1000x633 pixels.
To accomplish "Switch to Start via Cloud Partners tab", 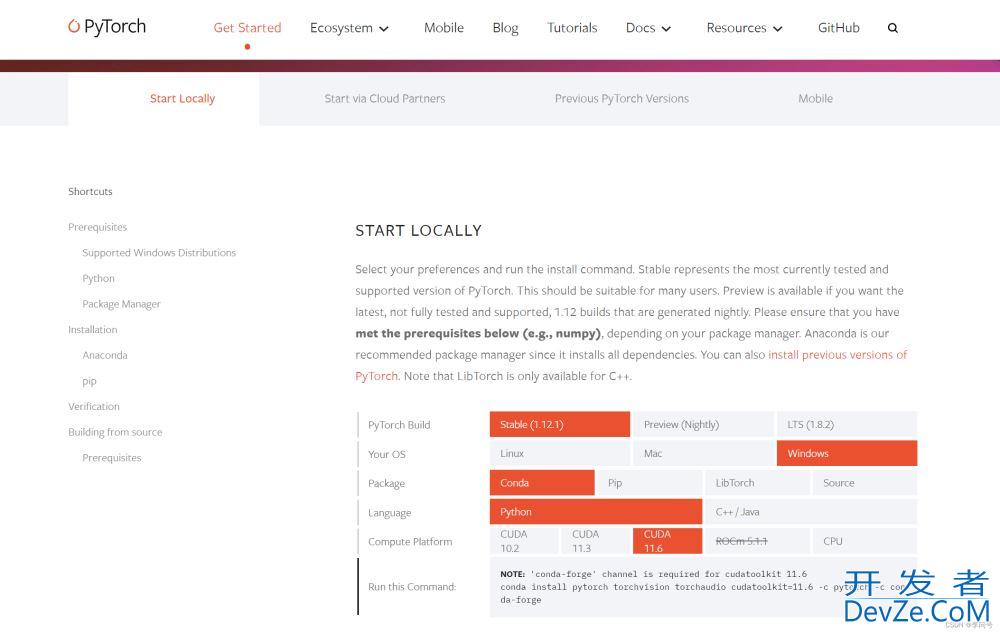I will point(385,99).
